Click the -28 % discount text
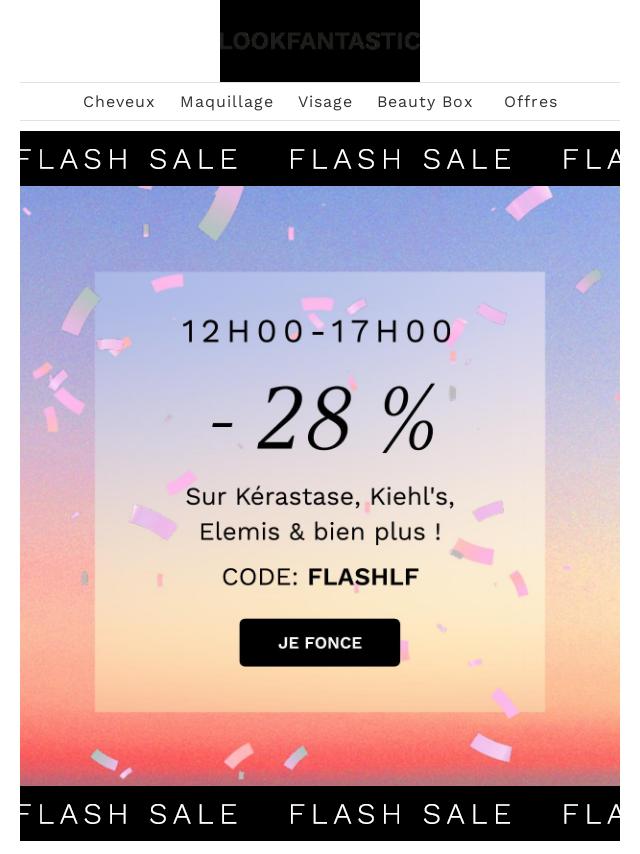Viewport: 640px width, 854px height. 324,418
